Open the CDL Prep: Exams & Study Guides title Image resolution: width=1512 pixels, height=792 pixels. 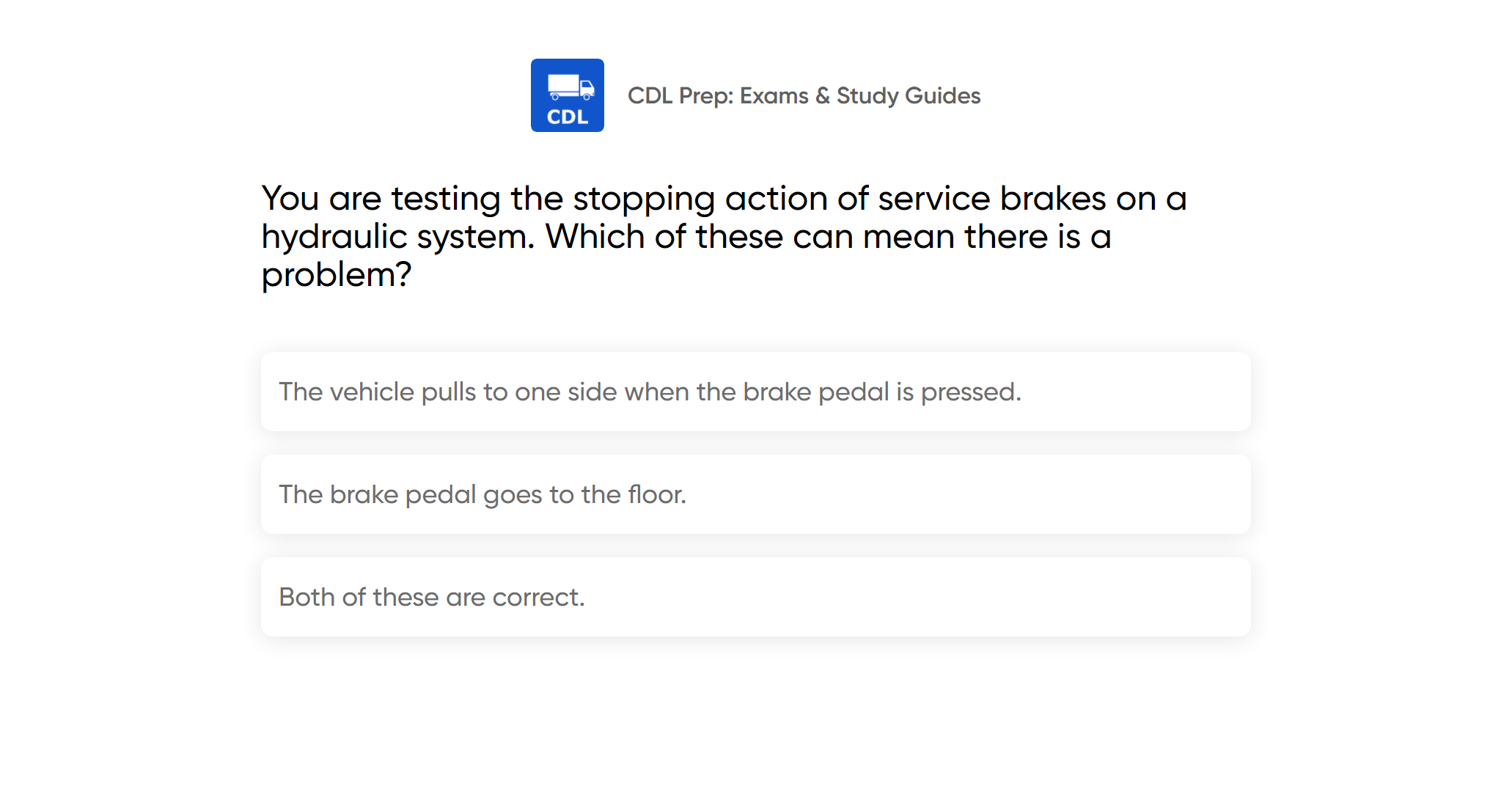point(804,95)
